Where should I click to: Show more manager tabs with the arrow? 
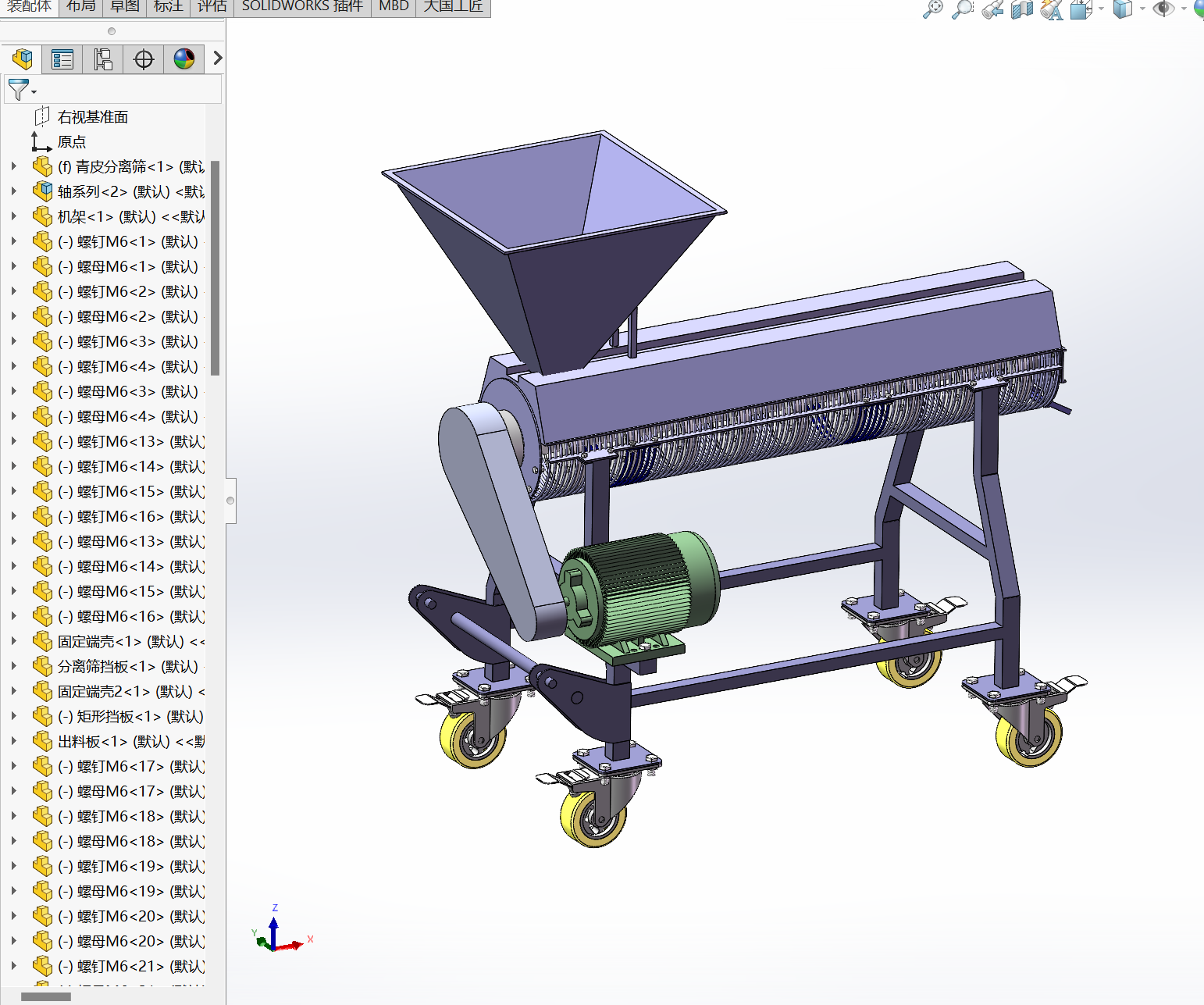(x=218, y=59)
